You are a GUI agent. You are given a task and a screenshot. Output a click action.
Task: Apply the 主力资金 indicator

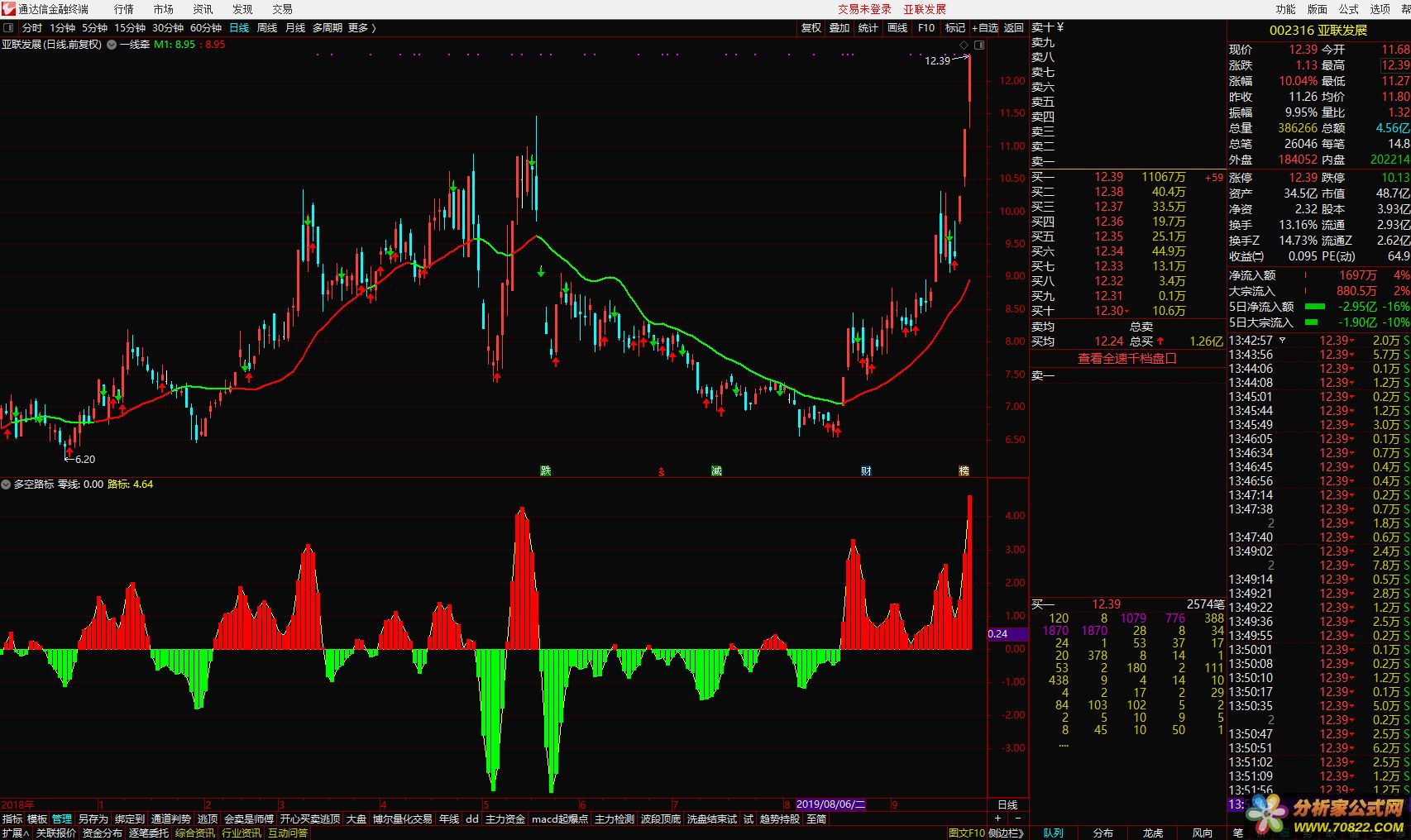505,819
